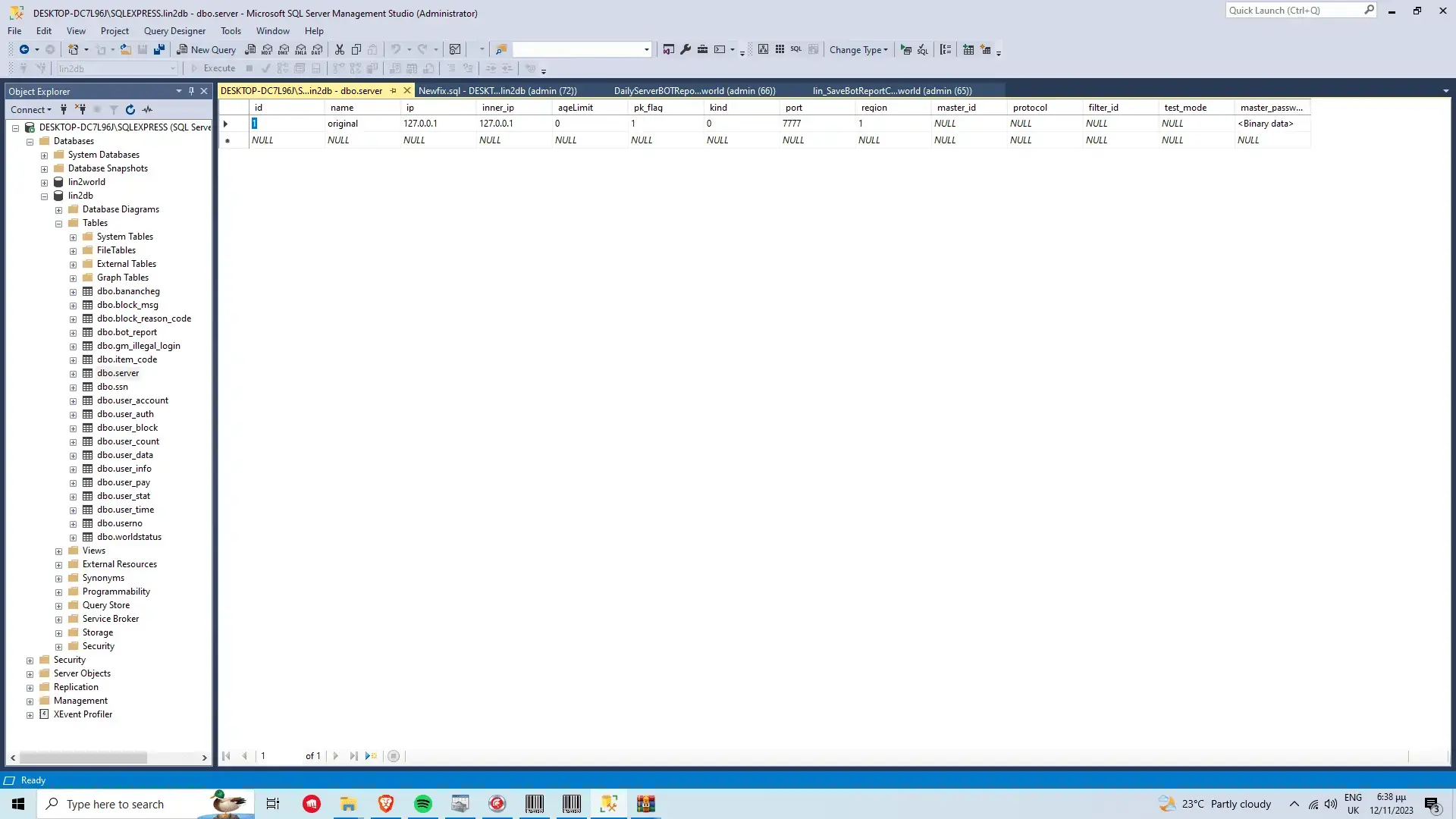This screenshot has height=819, width=1456.
Task: Start a new XMLA query
Action: pyautogui.click(x=300, y=49)
